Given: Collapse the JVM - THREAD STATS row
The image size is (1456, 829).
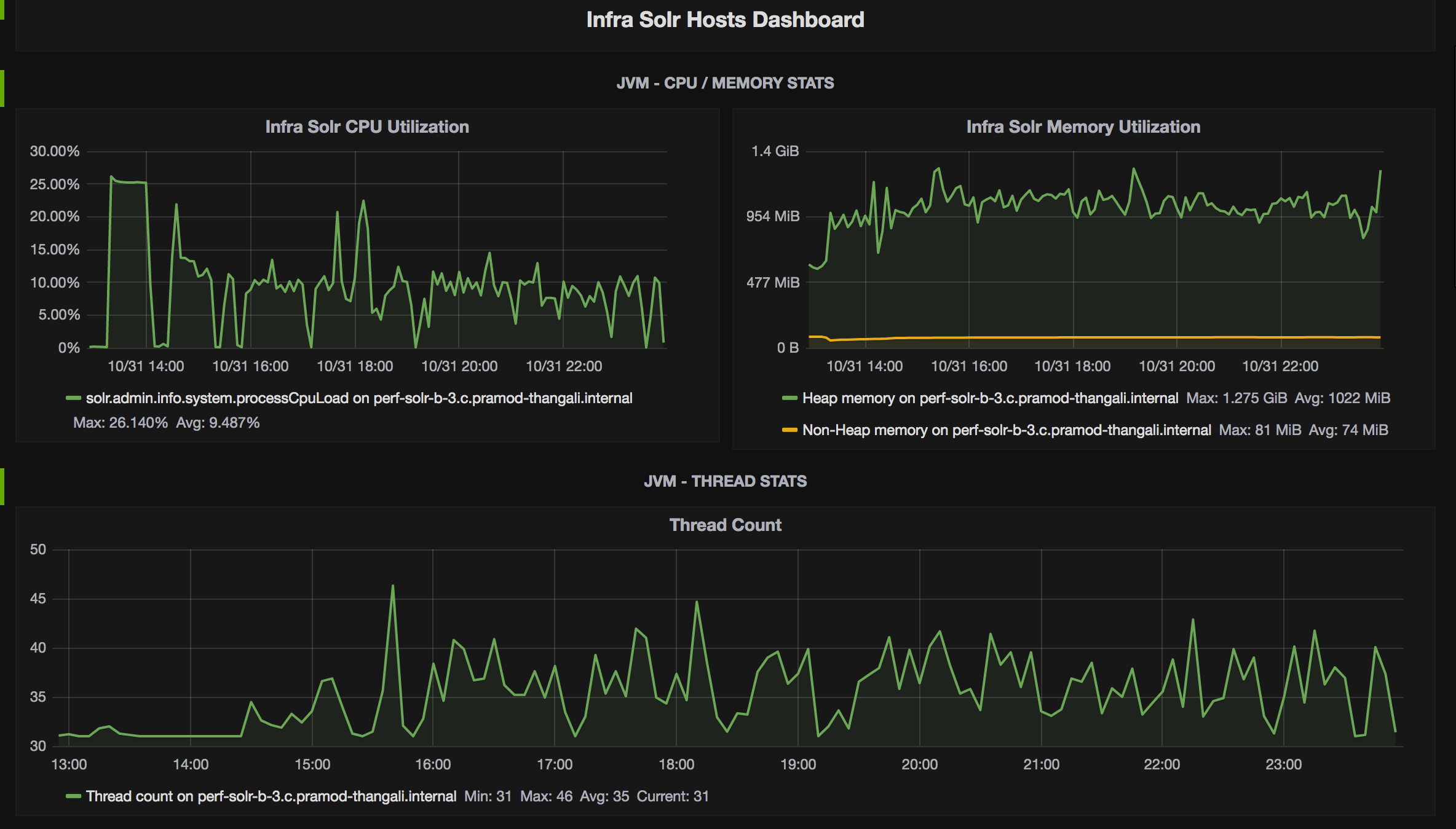Looking at the screenshot, I should (x=725, y=481).
